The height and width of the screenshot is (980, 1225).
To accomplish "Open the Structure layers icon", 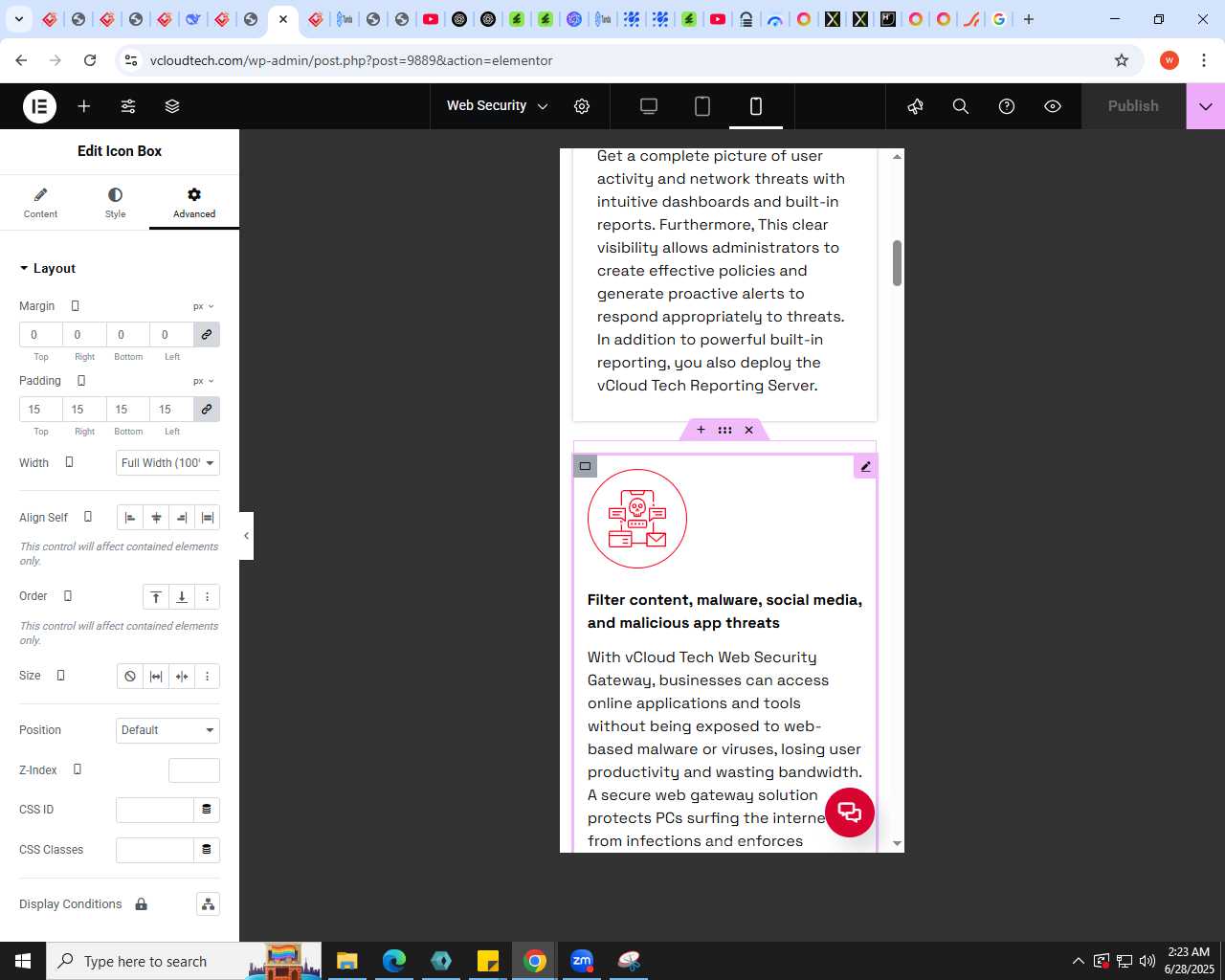I will point(172,106).
